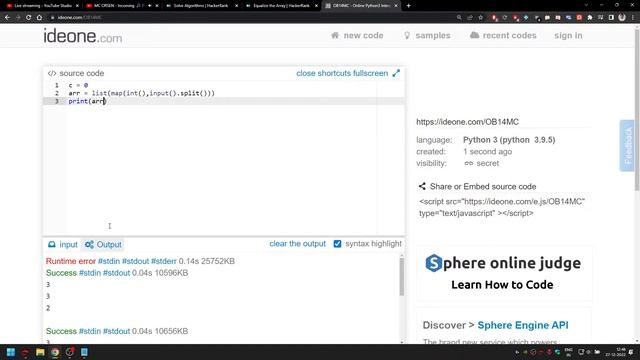The height and width of the screenshot is (360, 640).
Task: Click the #stderr link of Runtime error
Action: [164, 261]
